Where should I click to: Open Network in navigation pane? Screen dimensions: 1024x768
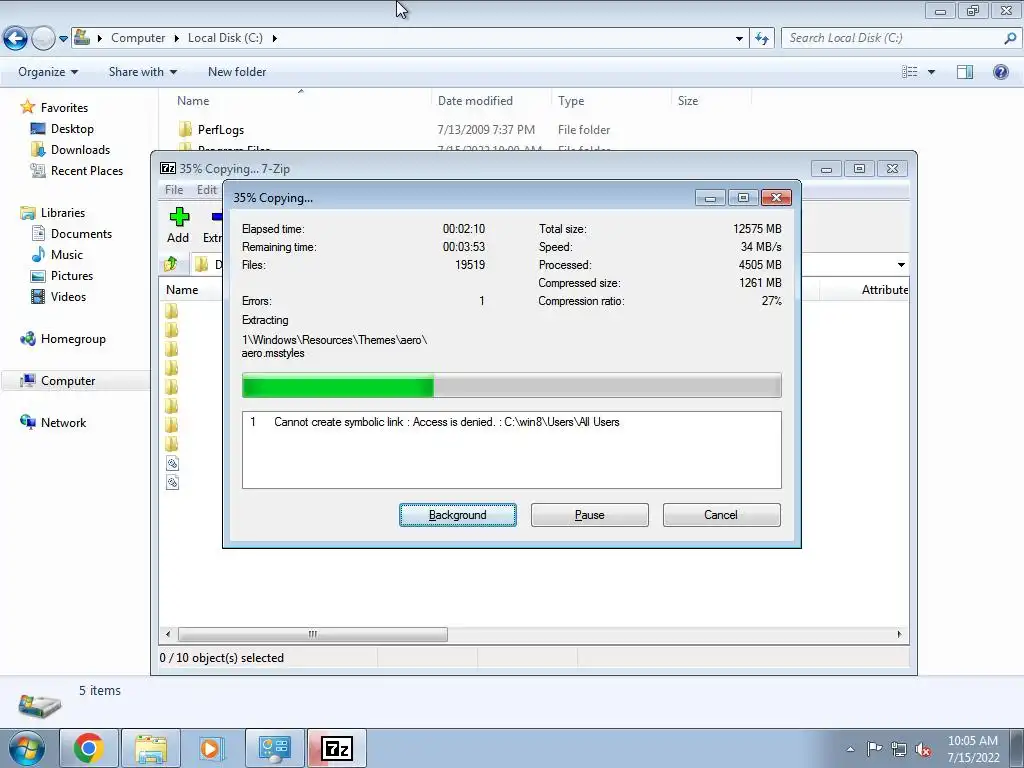[63, 423]
